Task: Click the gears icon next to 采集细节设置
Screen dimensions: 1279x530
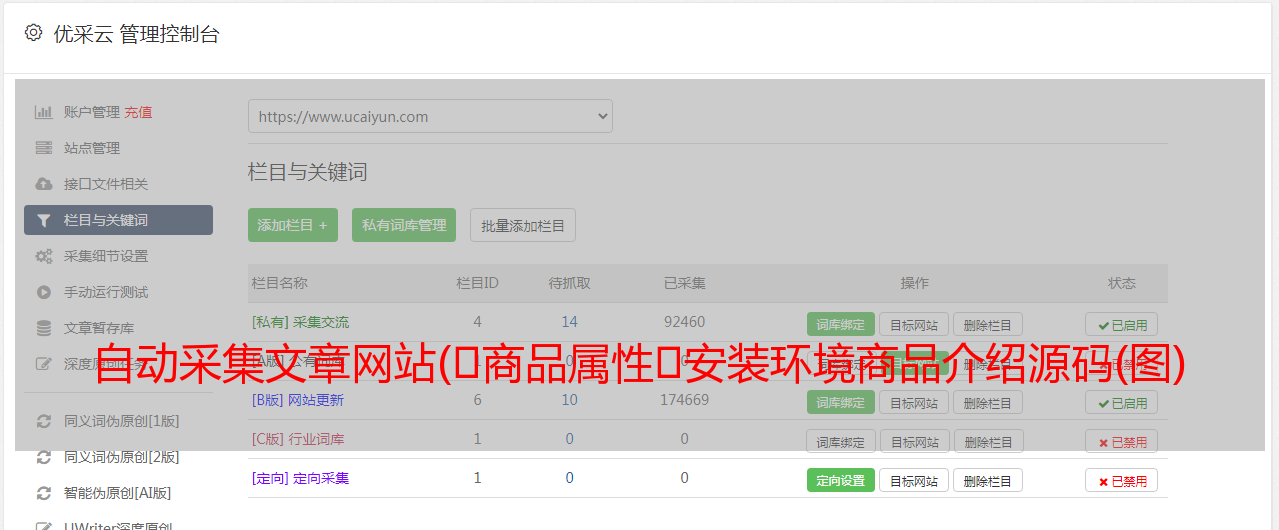Action: point(44,256)
